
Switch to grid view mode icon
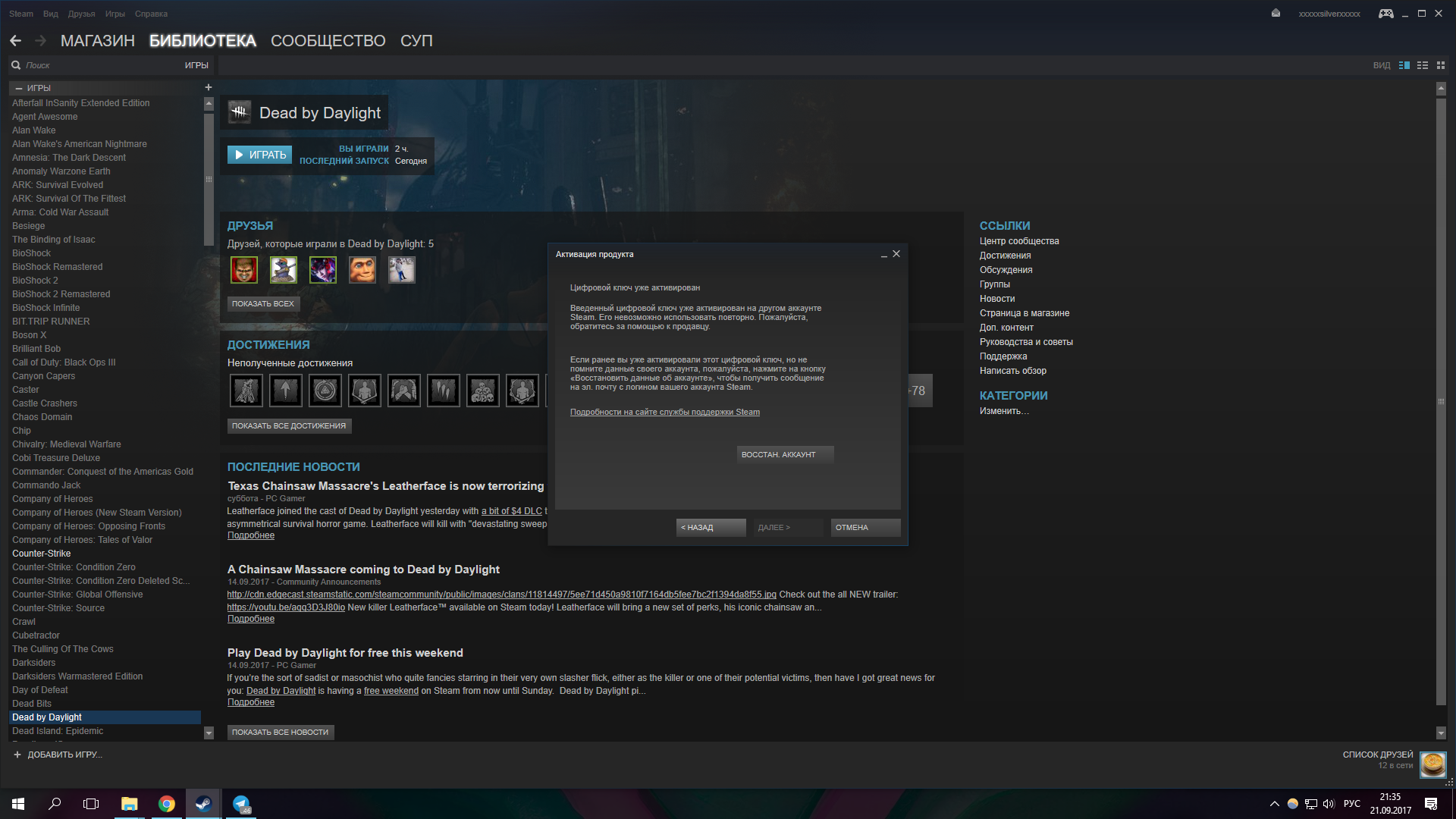(1441, 66)
